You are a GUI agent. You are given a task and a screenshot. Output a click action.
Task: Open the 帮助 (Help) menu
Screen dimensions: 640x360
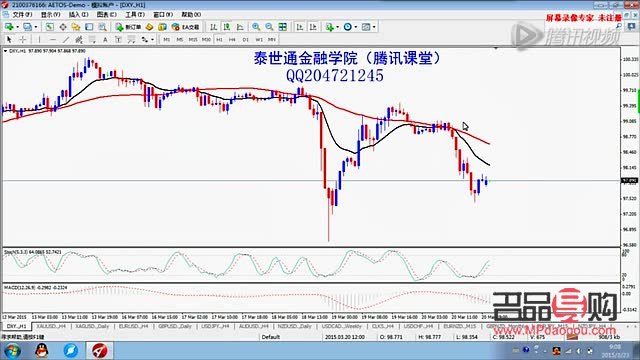point(191,15)
